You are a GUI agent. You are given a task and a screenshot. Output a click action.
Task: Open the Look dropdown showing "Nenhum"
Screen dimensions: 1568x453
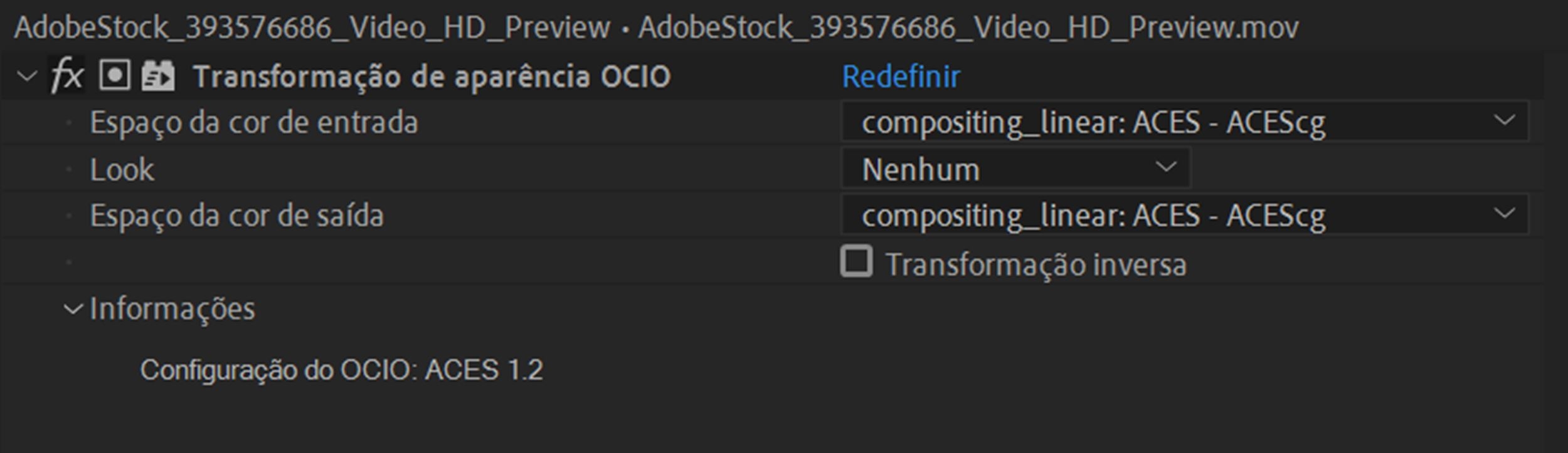click(x=1010, y=168)
